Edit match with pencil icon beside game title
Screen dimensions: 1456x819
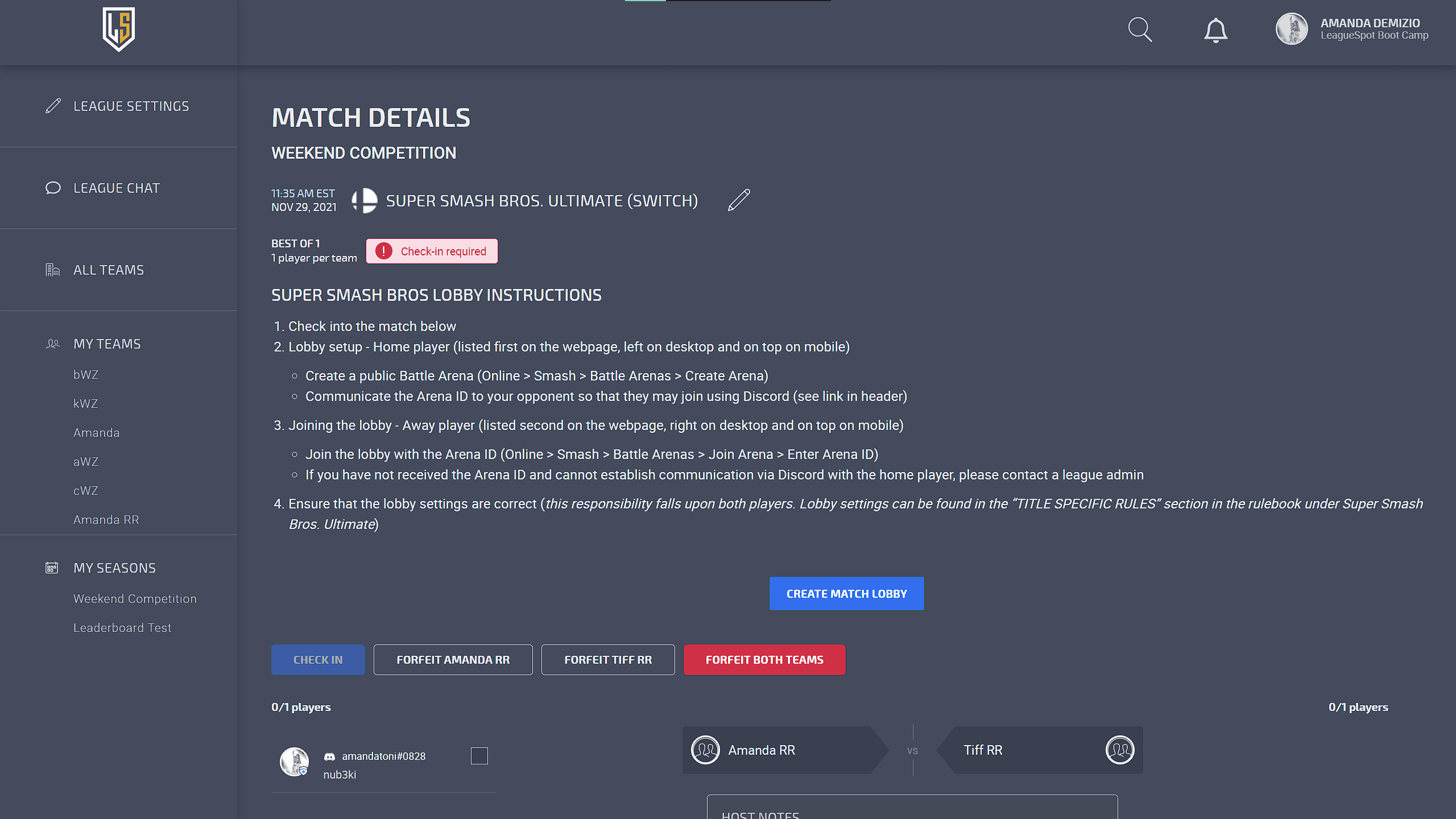(x=739, y=200)
